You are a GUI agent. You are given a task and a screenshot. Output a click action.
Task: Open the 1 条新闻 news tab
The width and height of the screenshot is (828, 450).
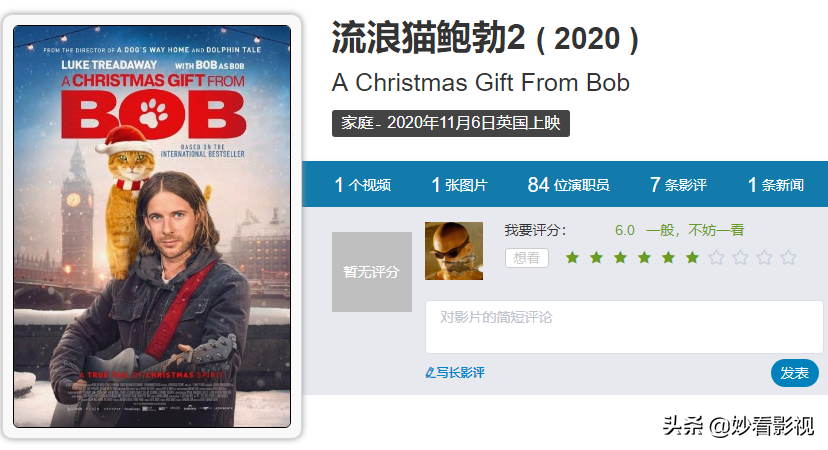coord(776,185)
